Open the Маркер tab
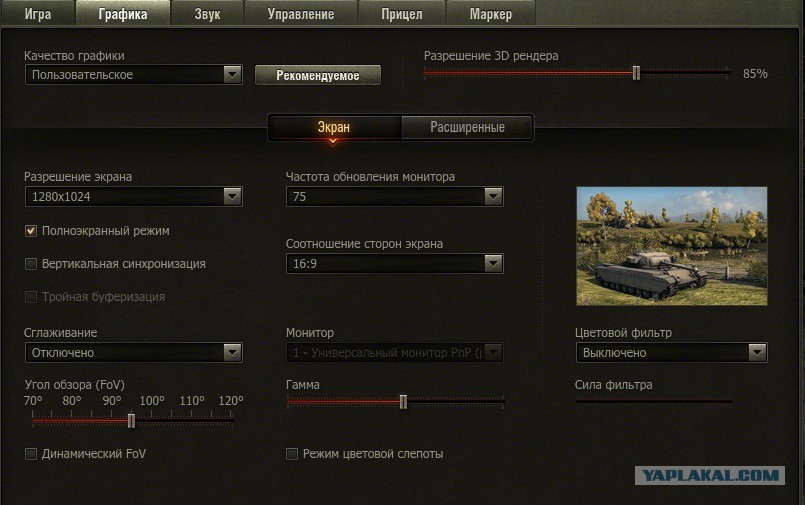805x505 pixels. click(x=491, y=14)
